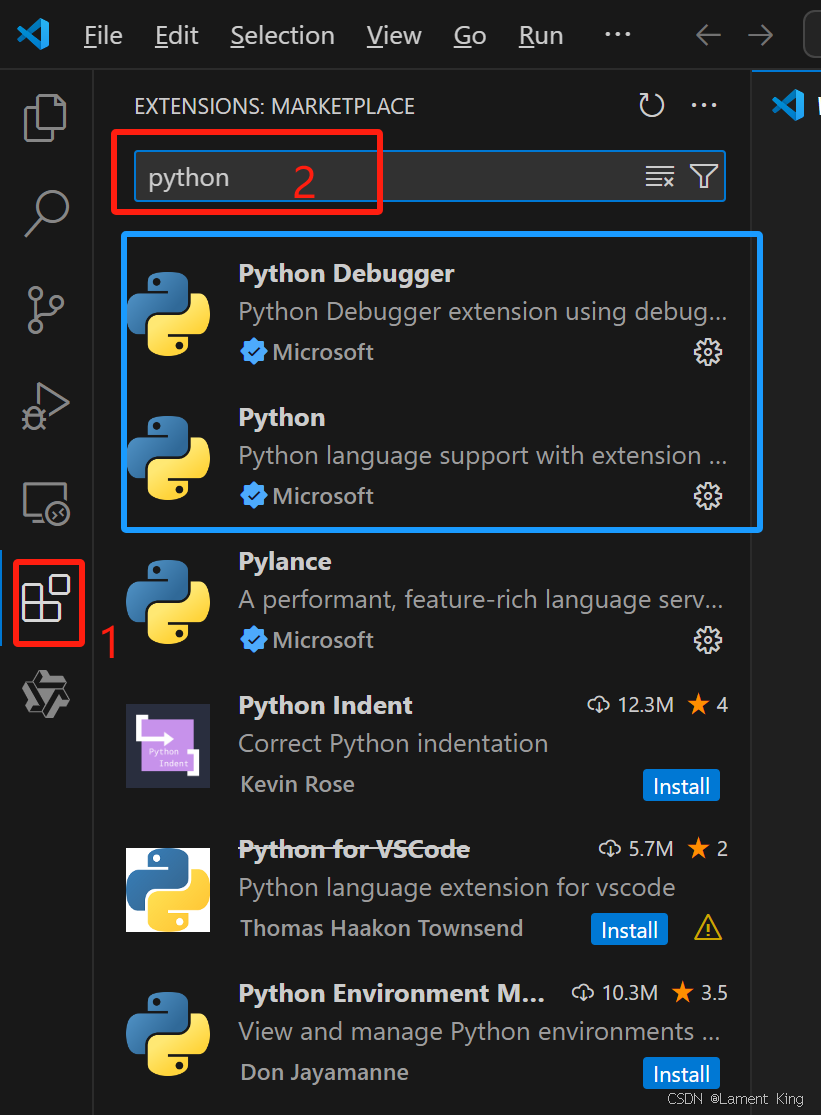Refresh the extensions list

click(651, 105)
